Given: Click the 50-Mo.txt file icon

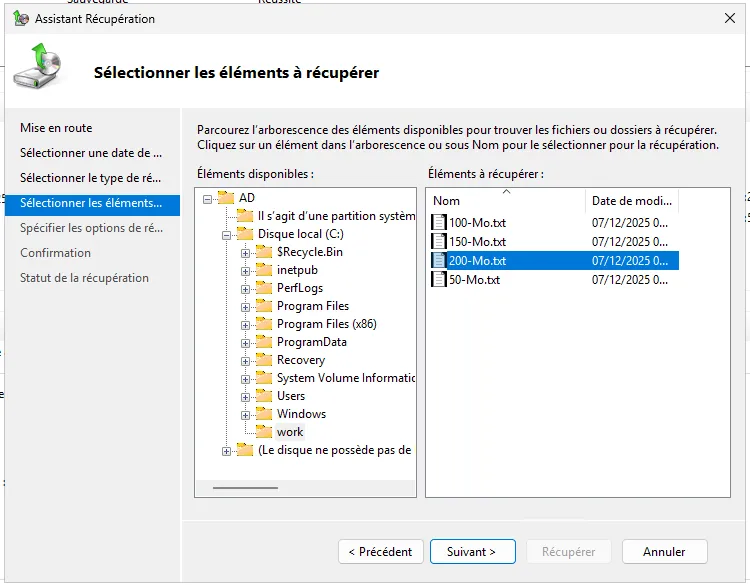Looking at the screenshot, I should 439,280.
